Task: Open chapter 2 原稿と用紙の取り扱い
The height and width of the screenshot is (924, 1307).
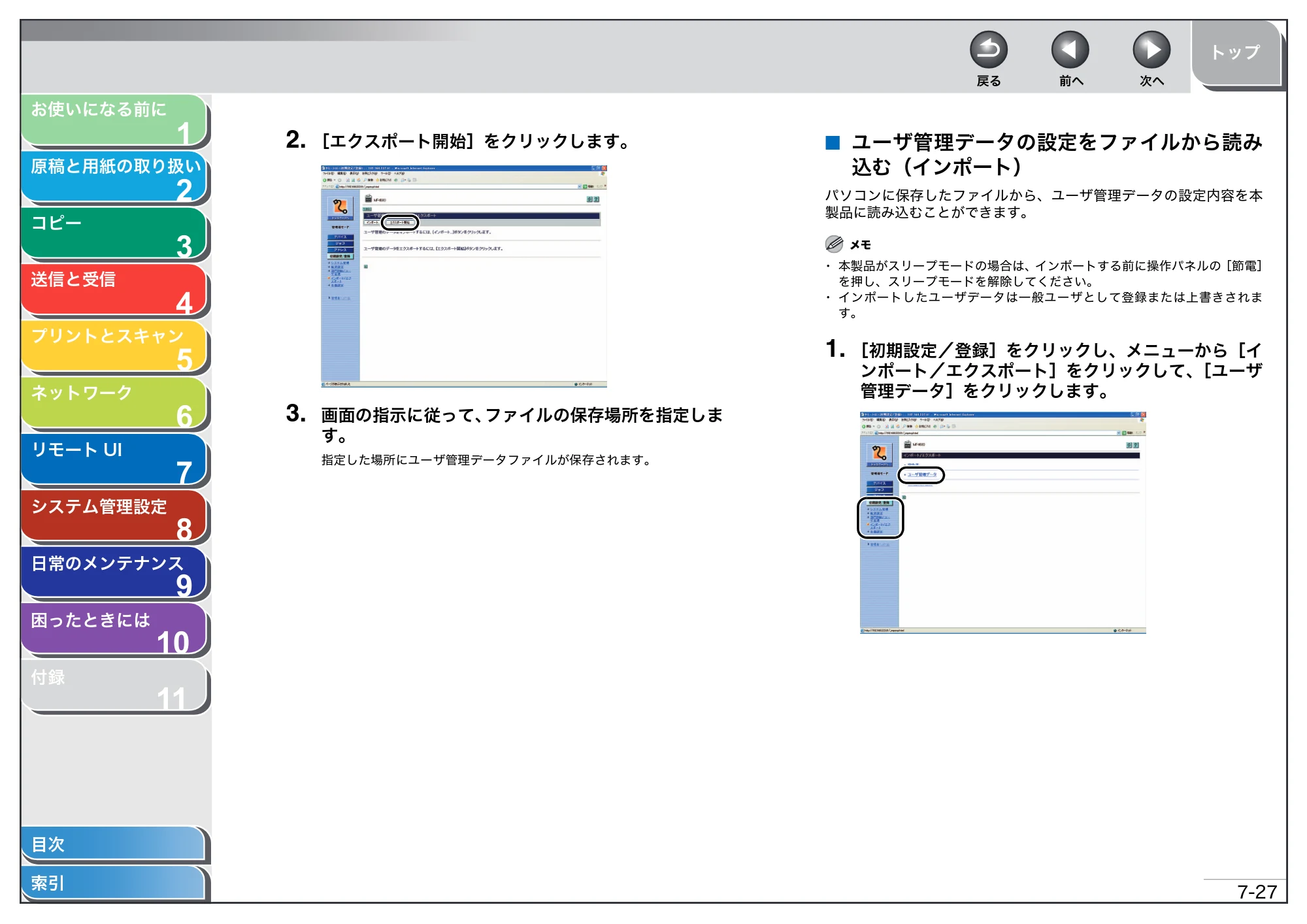Action: click(115, 177)
